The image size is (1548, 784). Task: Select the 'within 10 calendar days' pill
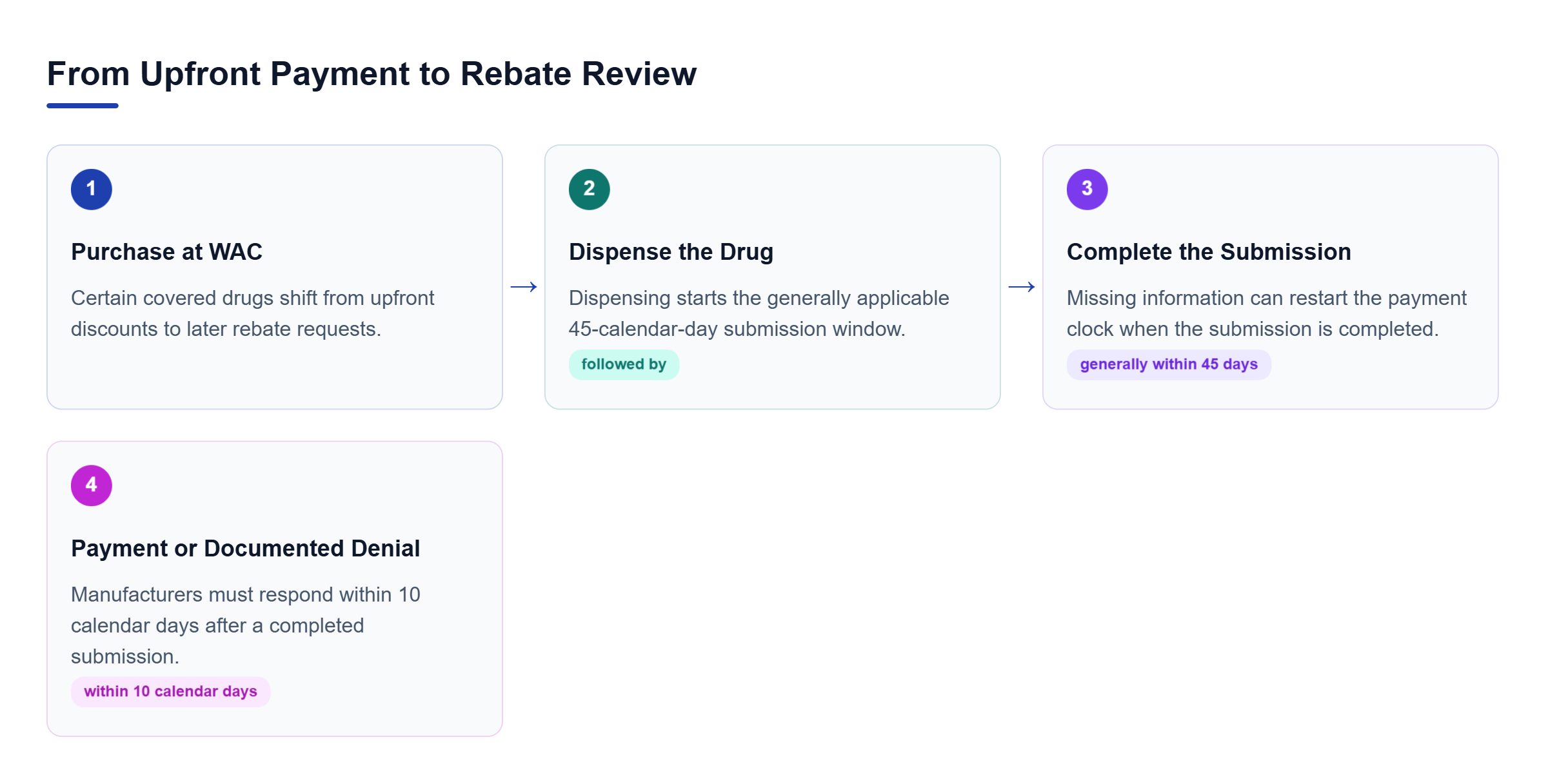click(170, 691)
